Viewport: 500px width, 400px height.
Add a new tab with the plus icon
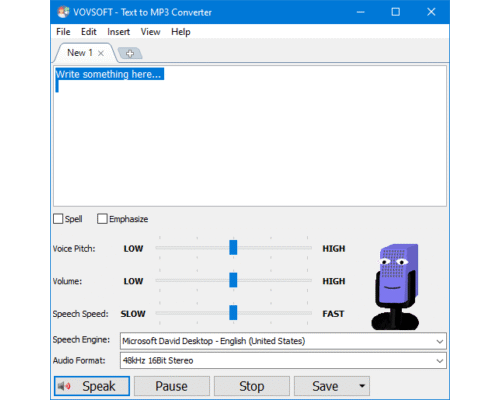(x=130, y=53)
